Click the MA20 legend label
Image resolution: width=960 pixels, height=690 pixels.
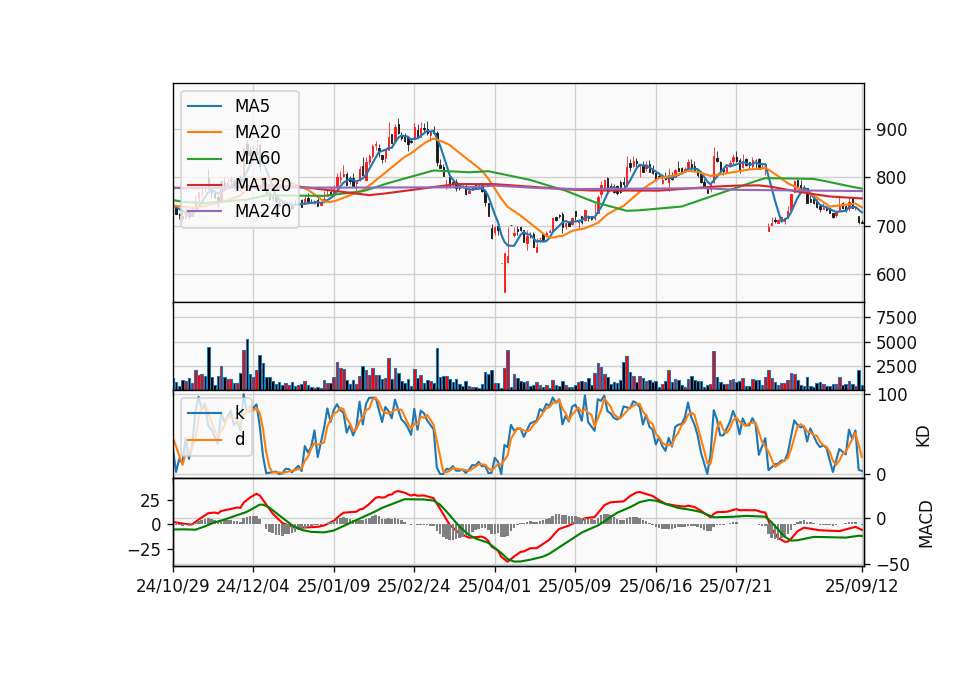tap(257, 132)
